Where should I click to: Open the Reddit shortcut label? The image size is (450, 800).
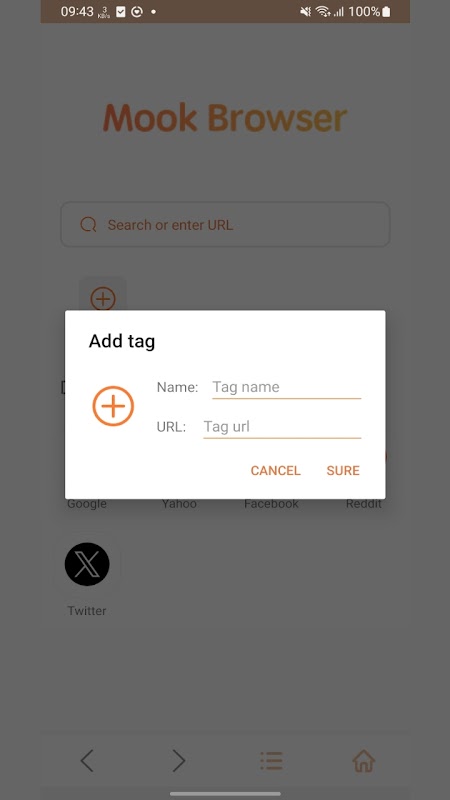click(363, 504)
